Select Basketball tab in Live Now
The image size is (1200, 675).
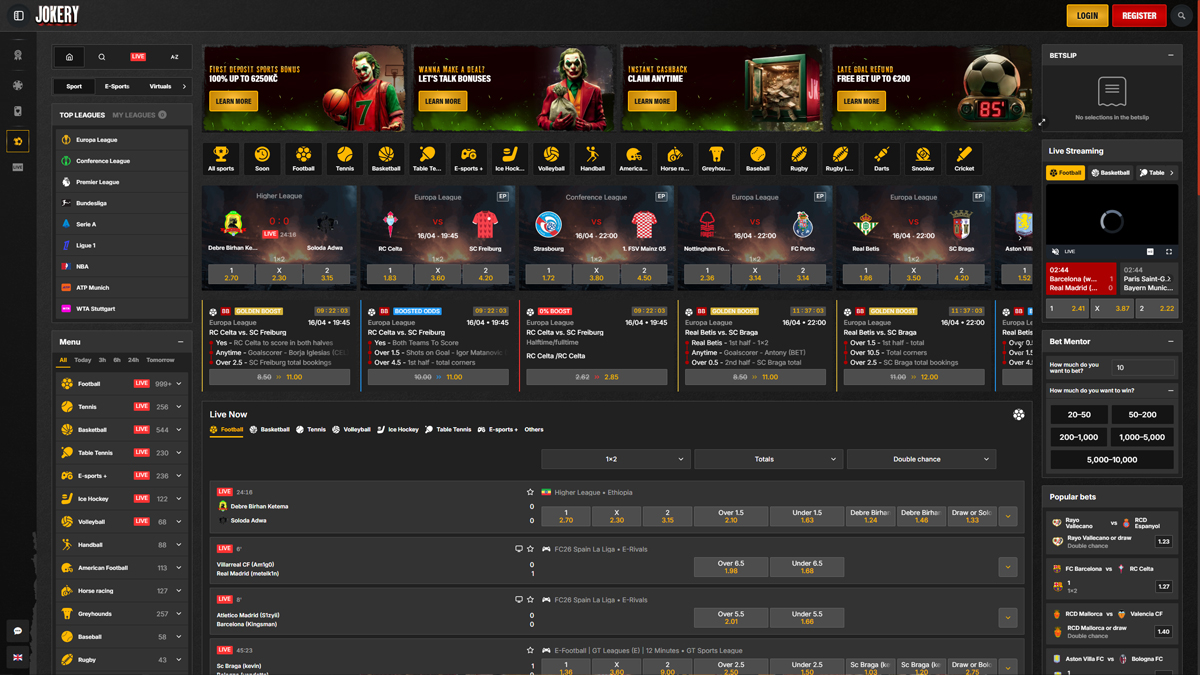269,430
